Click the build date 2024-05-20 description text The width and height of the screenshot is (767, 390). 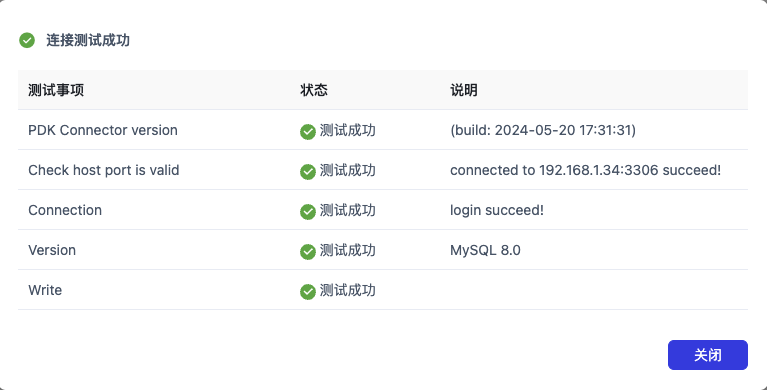[543, 130]
